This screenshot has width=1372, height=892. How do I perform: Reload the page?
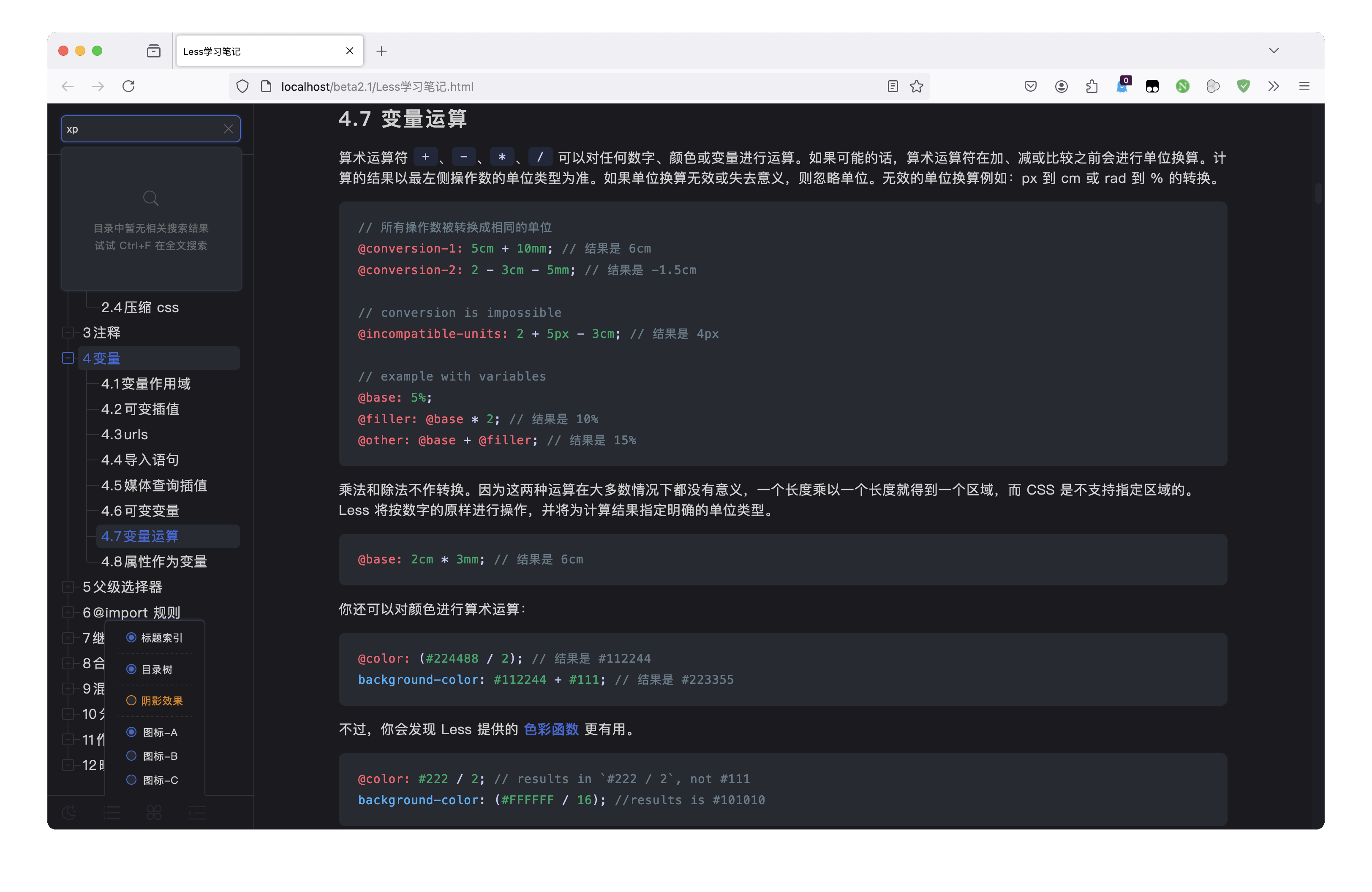click(128, 87)
